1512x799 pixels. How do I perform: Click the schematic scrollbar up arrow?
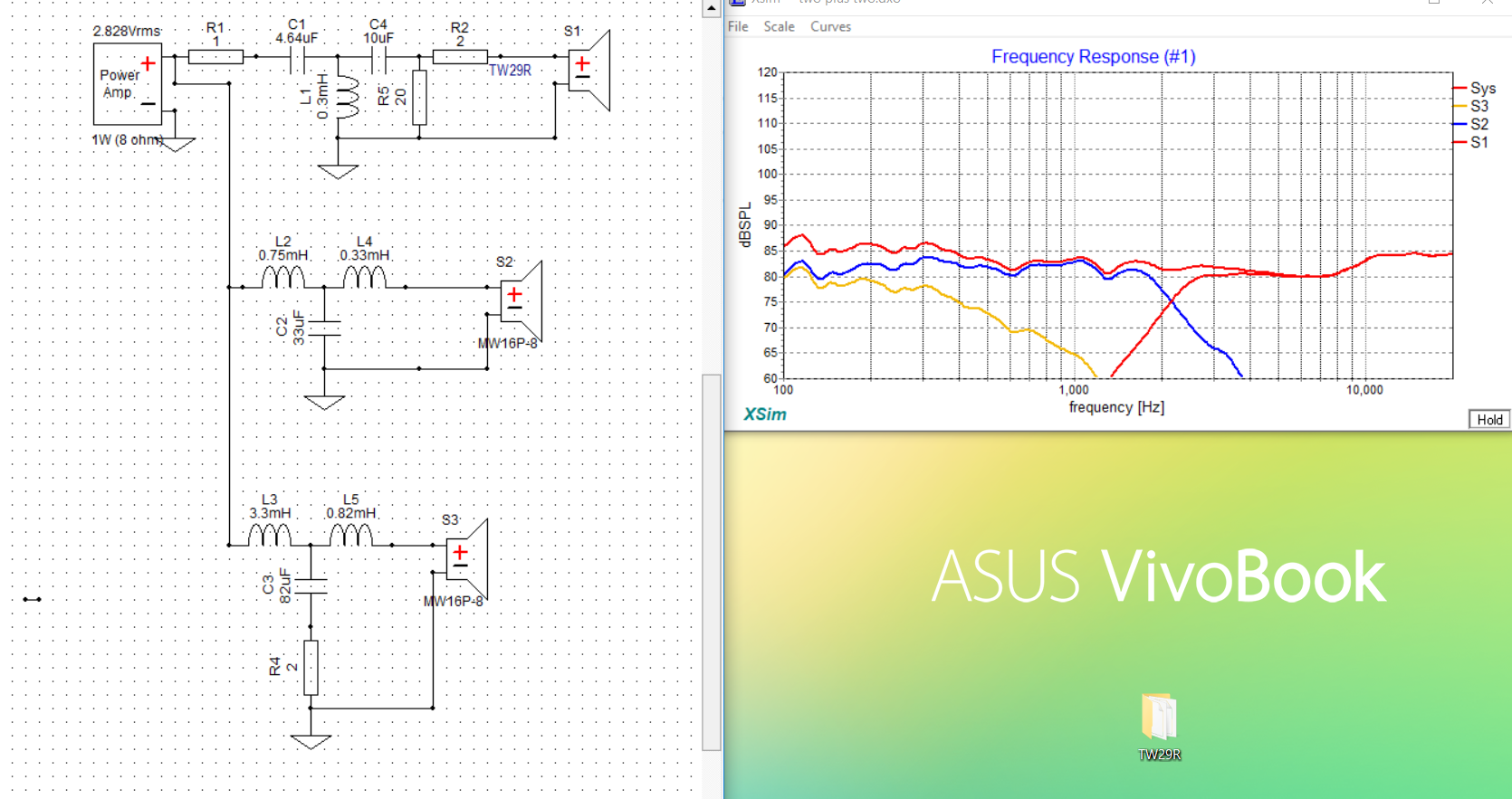pyautogui.click(x=712, y=8)
